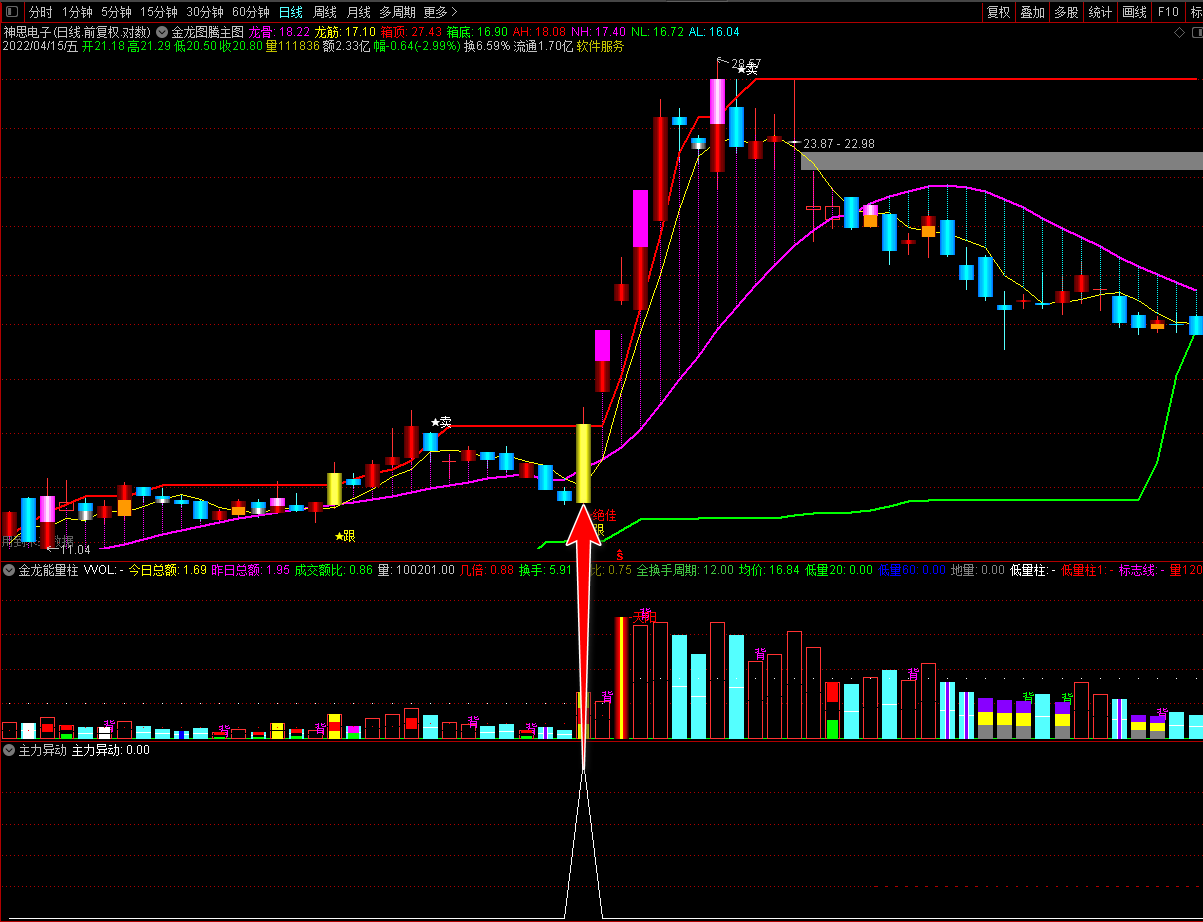Select the 1分钟 period tab

coord(77,12)
